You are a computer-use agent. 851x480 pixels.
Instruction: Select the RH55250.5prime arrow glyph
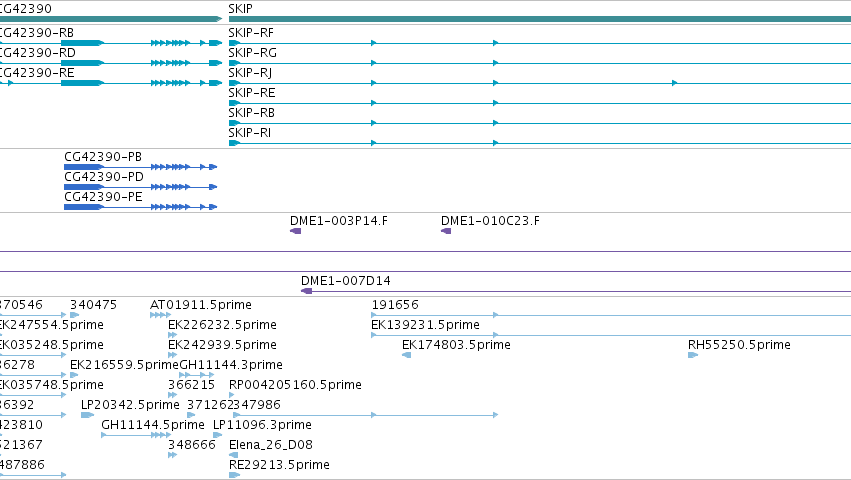[693, 355]
